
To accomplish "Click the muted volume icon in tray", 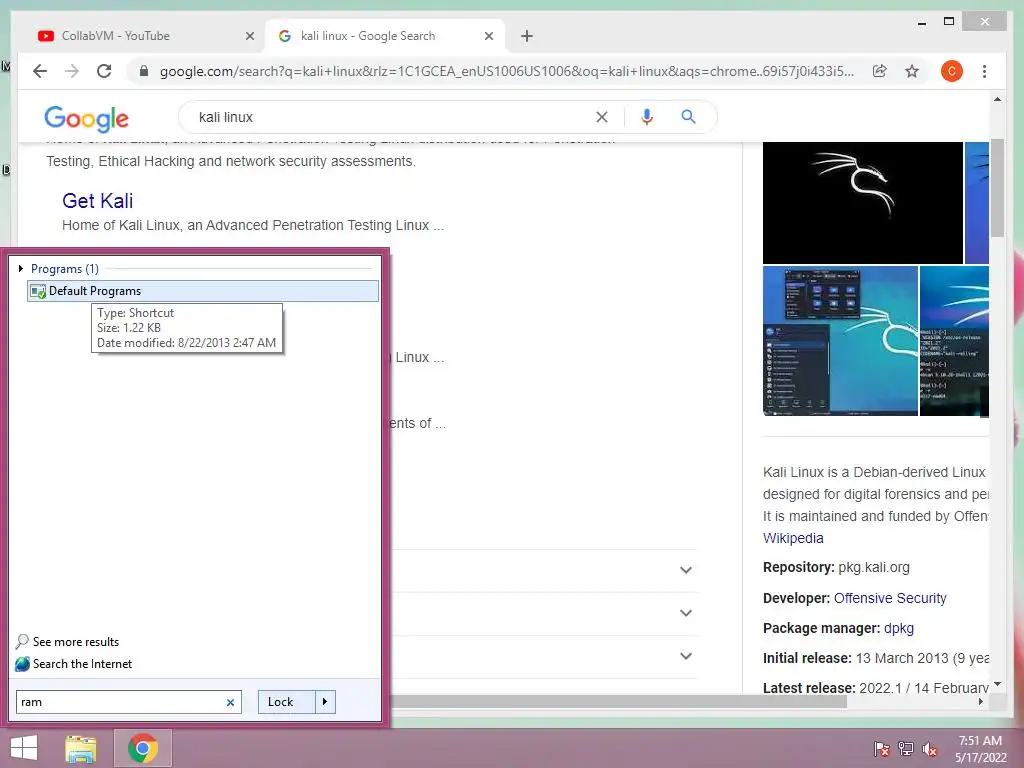I will (930, 749).
